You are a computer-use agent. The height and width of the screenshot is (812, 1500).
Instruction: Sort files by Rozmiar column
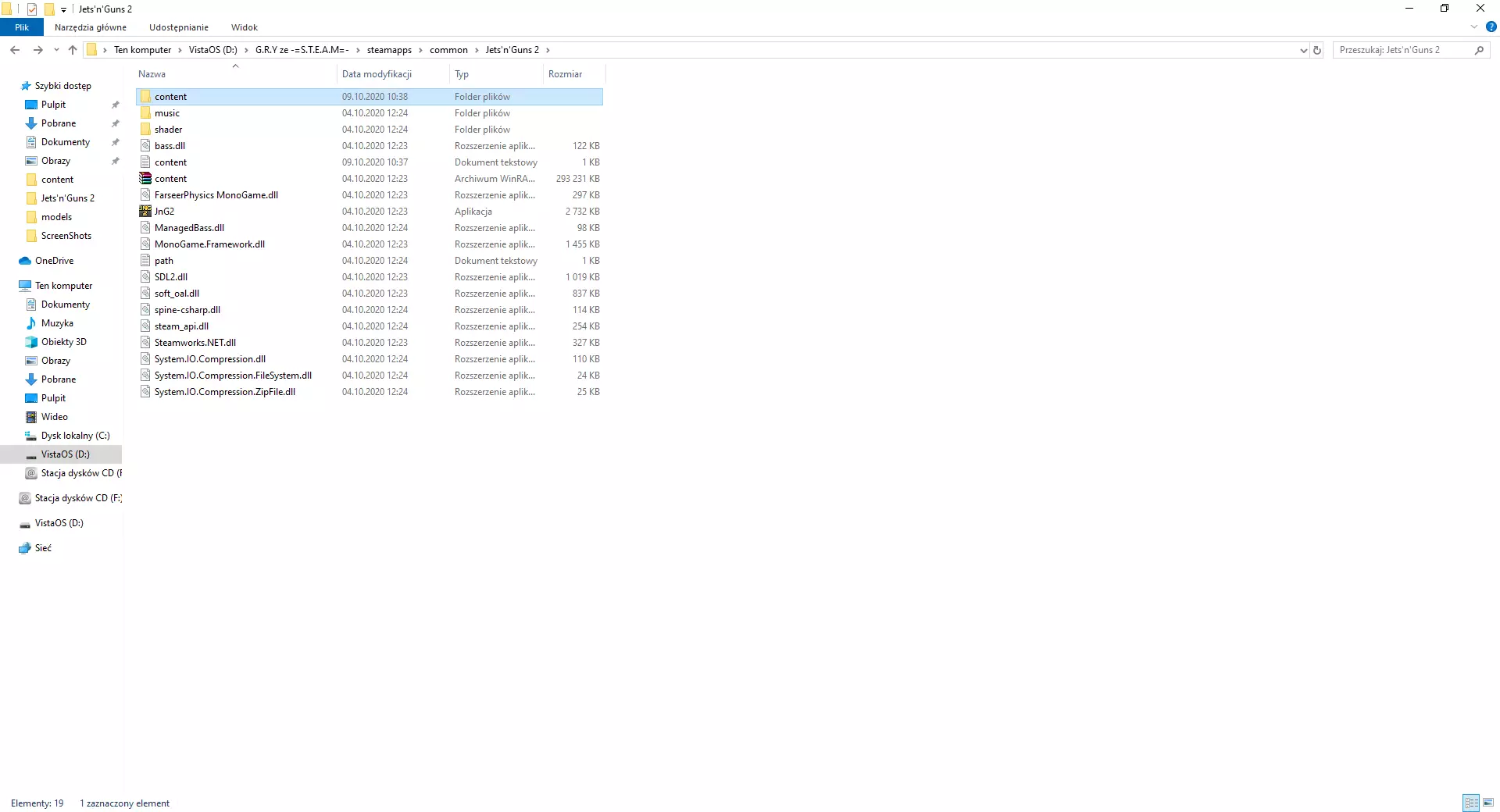click(574, 74)
